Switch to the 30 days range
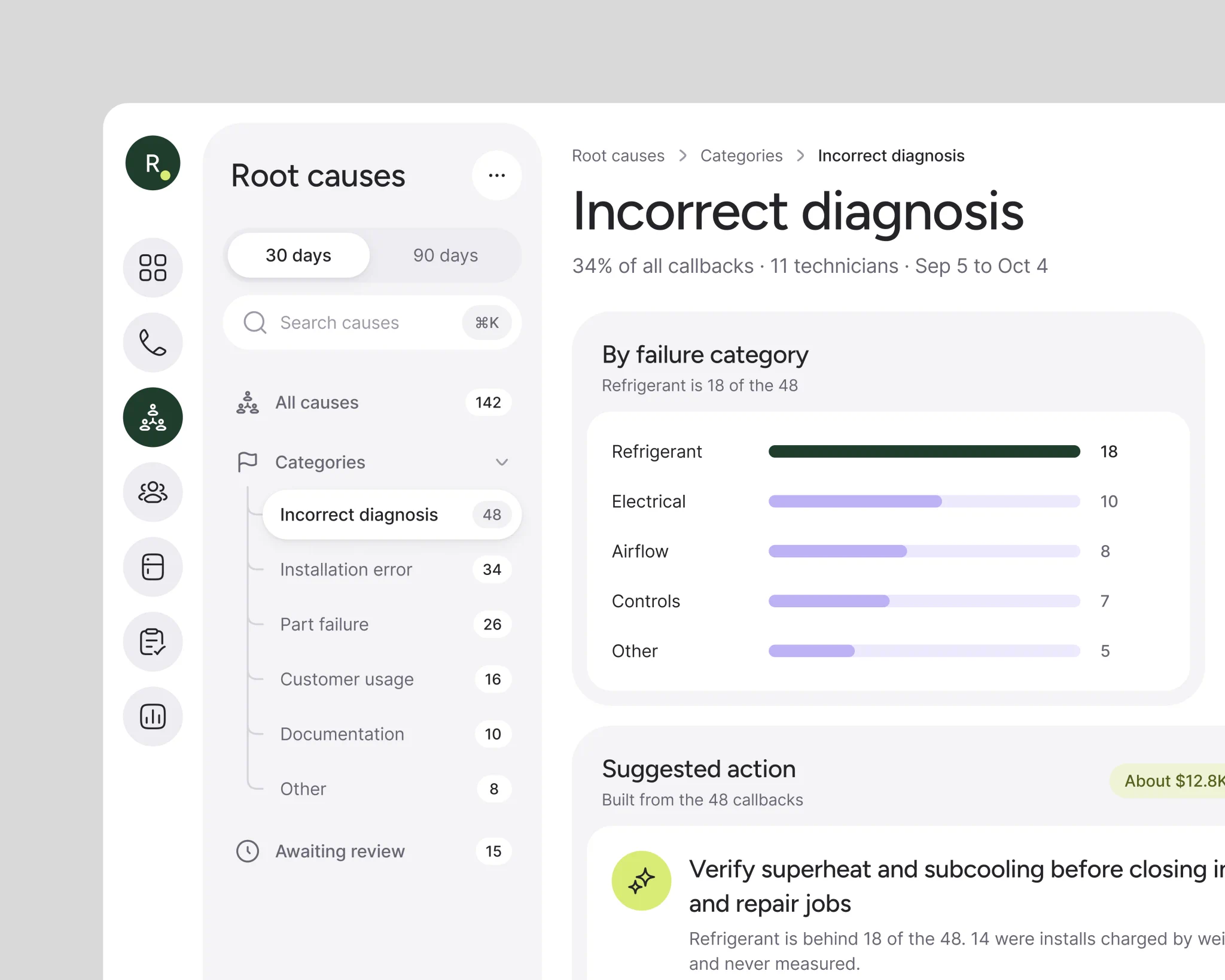This screenshot has width=1225, height=980. coord(298,255)
